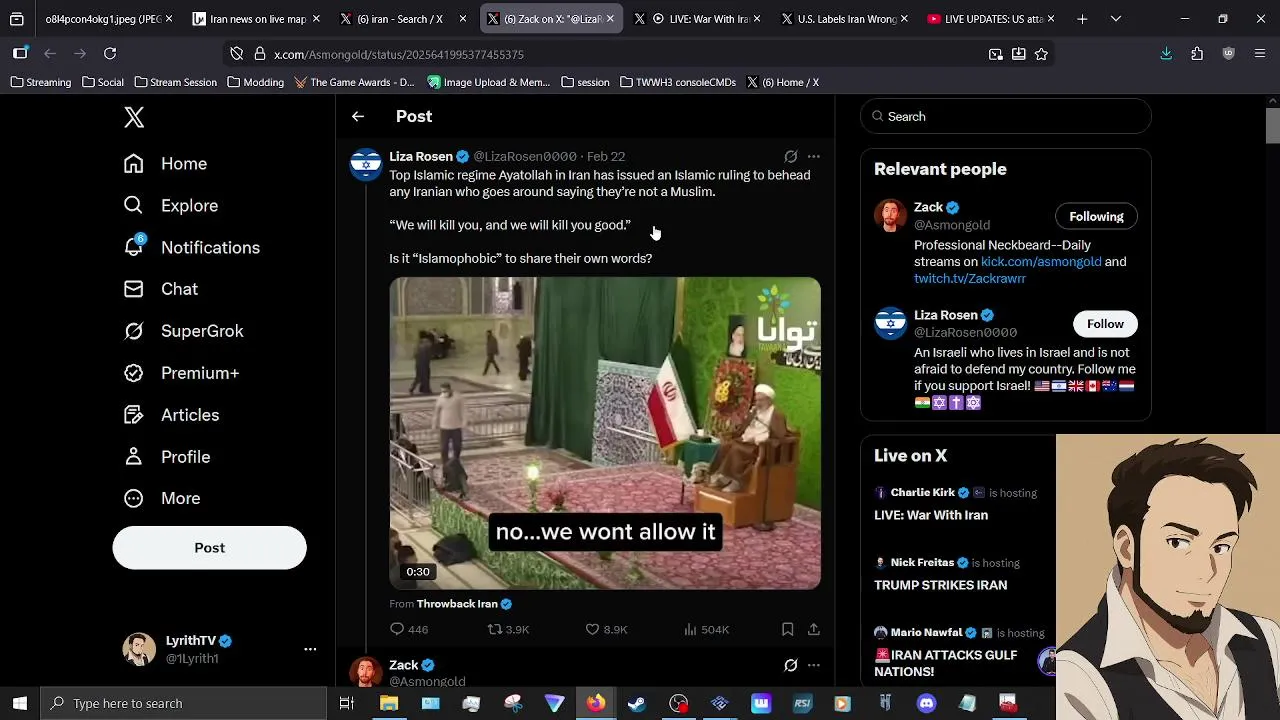Open browser extensions icon

[1197, 54]
